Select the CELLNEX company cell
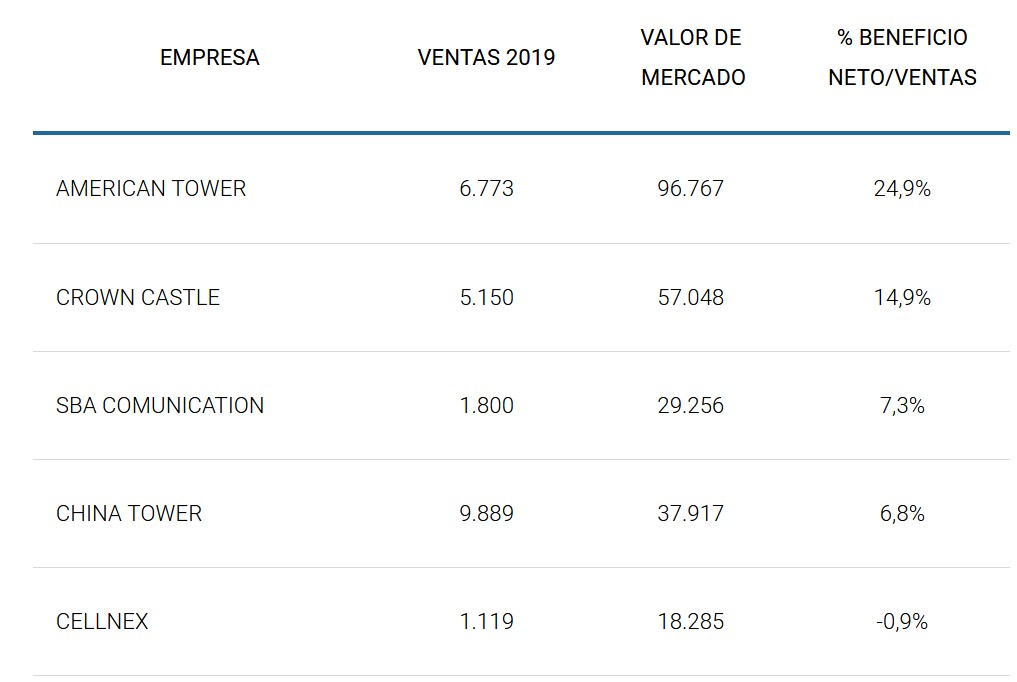Viewport: 1017px width, 682px height. (x=102, y=622)
